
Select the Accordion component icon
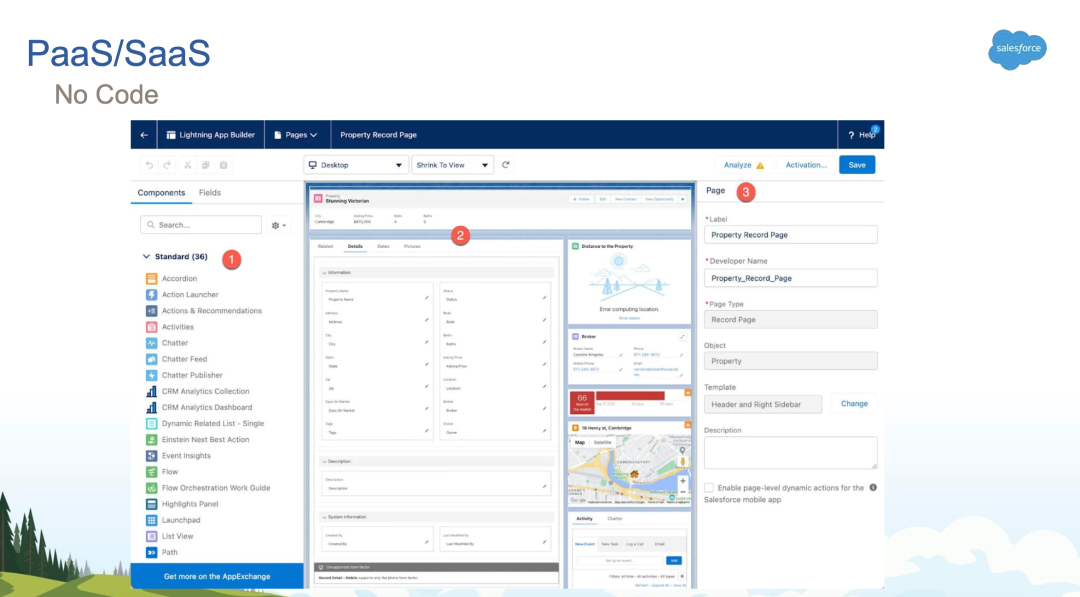point(152,279)
